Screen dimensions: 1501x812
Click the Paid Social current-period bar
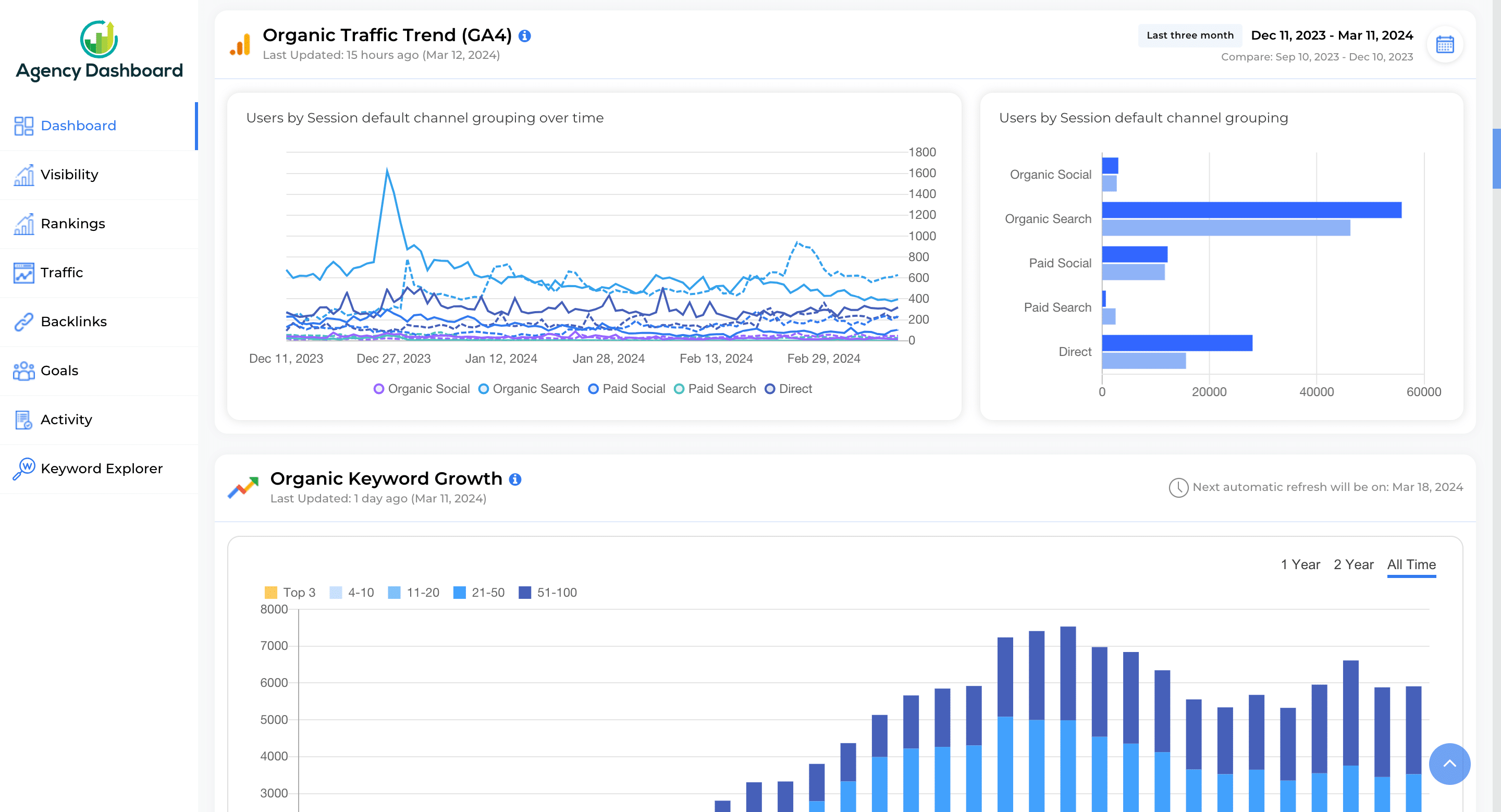click(x=1135, y=254)
